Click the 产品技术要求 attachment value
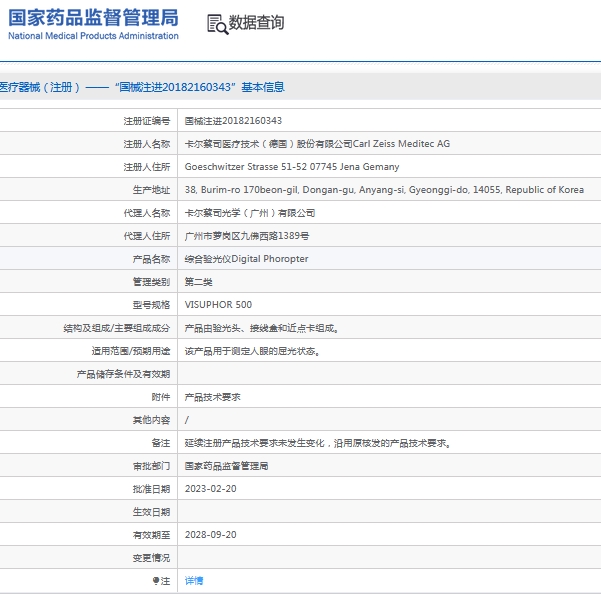Viewport: 601px width, 597px height. click(212, 397)
